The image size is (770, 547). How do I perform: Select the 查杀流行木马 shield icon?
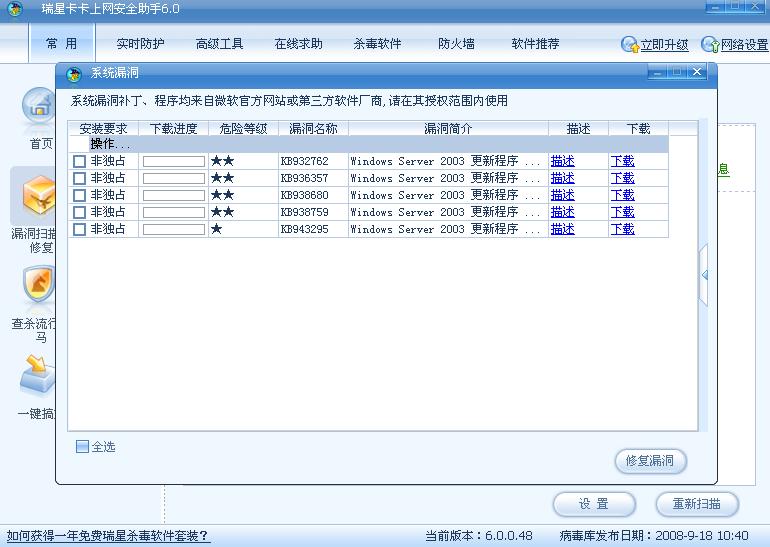pos(39,286)
